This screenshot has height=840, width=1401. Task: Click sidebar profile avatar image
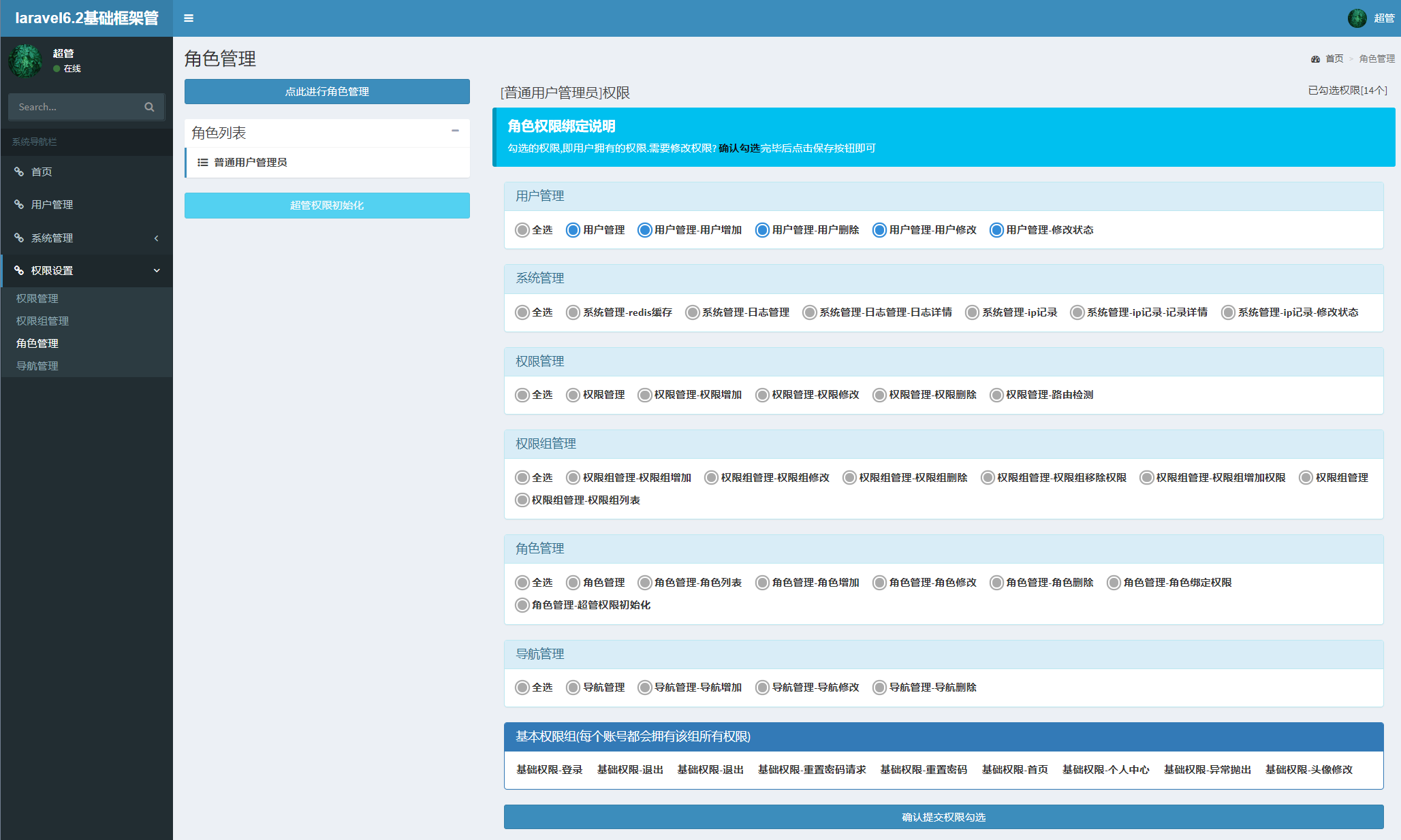(25, 61)
